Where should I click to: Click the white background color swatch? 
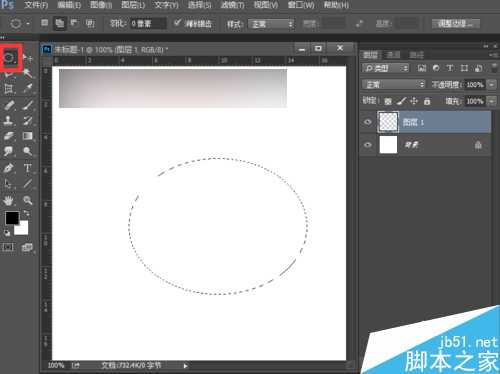[23, 229]
